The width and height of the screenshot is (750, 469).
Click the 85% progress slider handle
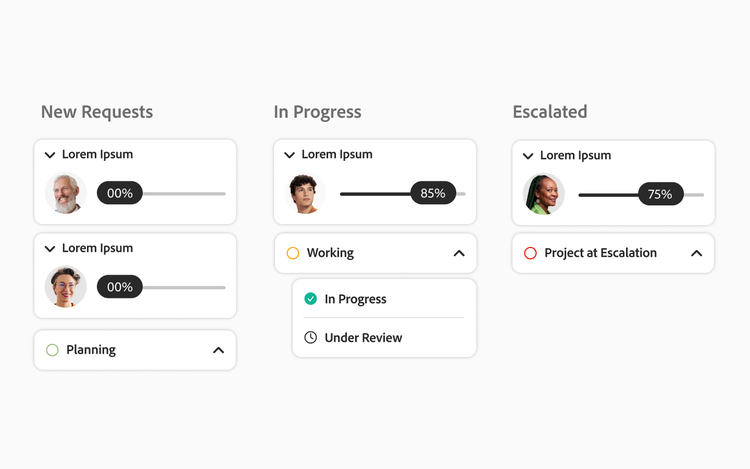click(x=433, y=194)
